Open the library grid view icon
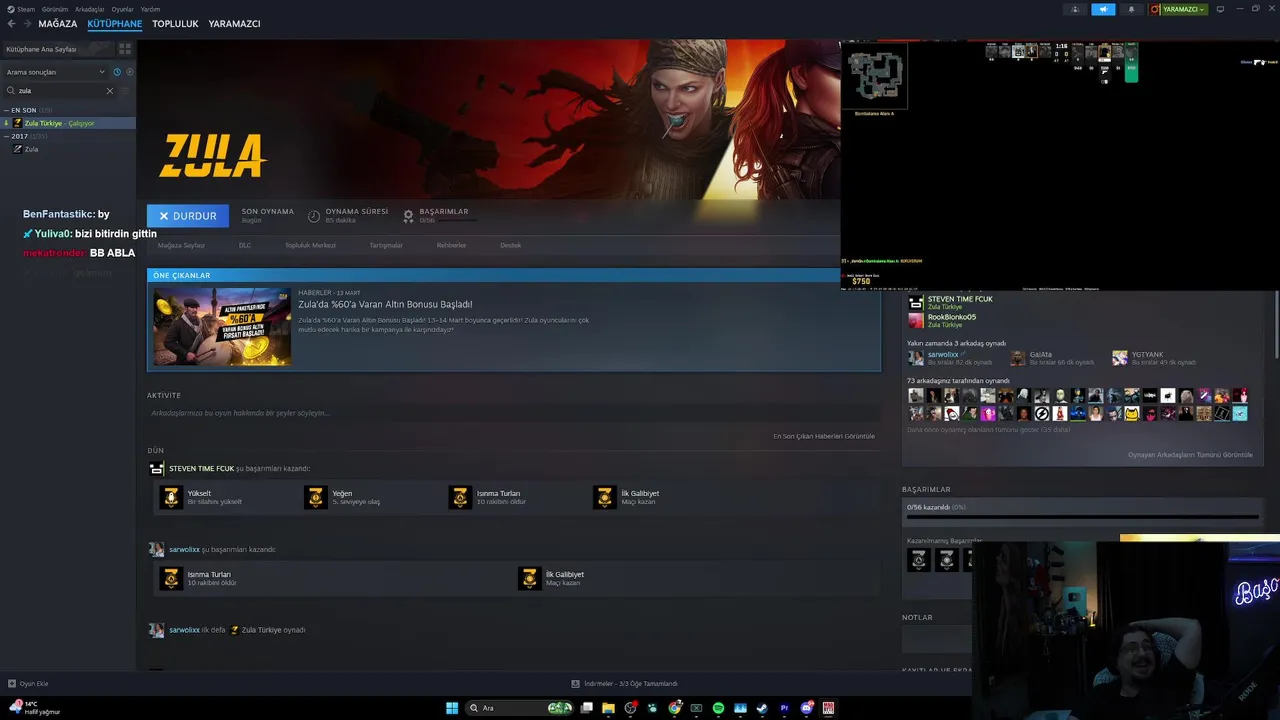1280x720 pixels. click(x=125, y=48)
